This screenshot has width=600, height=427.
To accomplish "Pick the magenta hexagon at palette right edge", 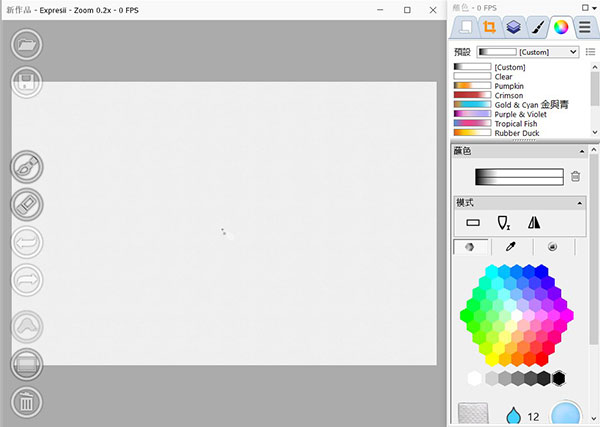I will point(567,316).
